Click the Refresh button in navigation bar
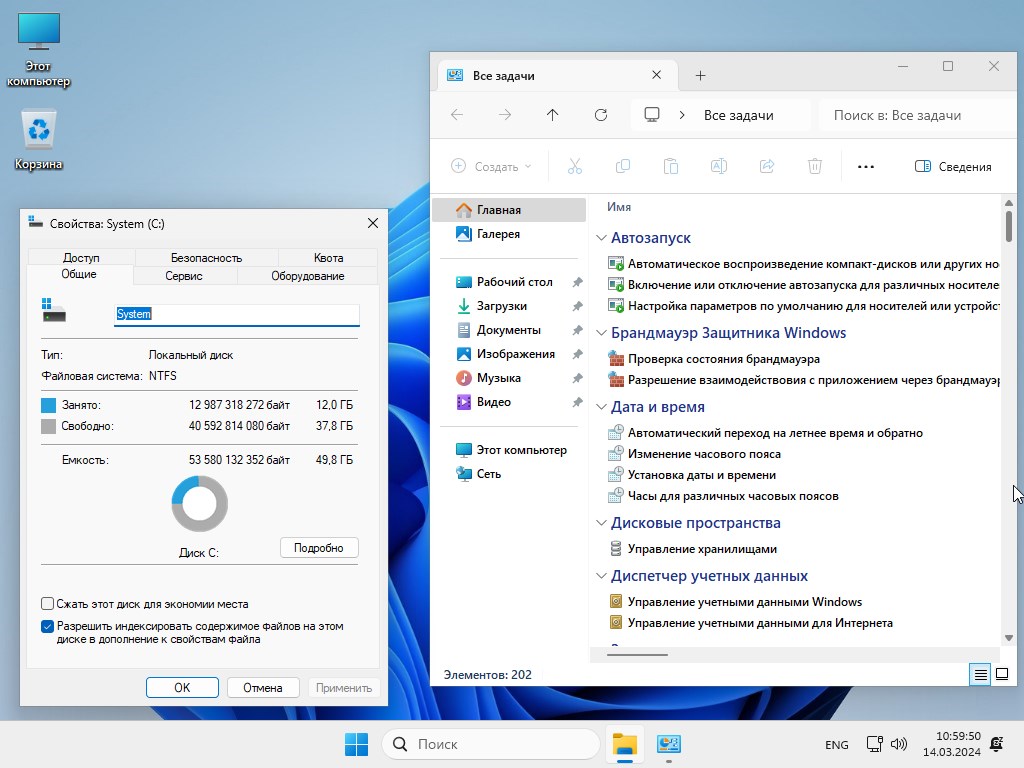The image size is (1024, 768). 601,115
